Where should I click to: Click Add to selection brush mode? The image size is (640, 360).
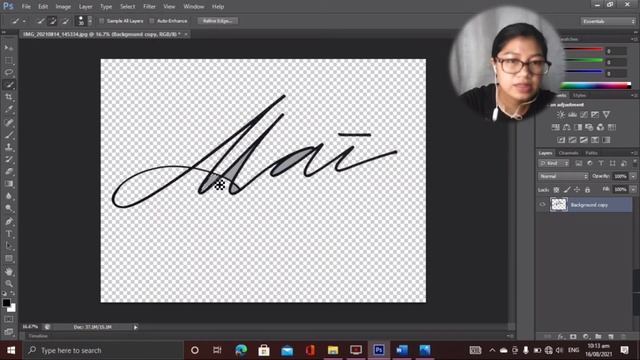pyautogui.click(x=53, y=21)
